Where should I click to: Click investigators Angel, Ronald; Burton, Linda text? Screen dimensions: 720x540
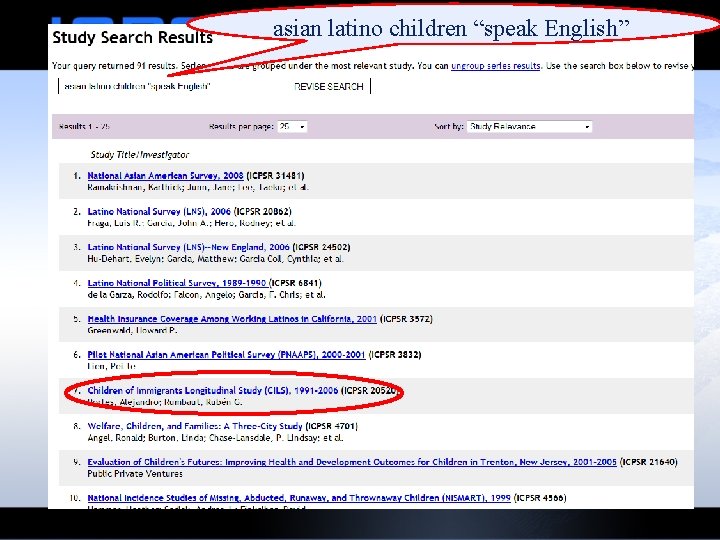215,438
